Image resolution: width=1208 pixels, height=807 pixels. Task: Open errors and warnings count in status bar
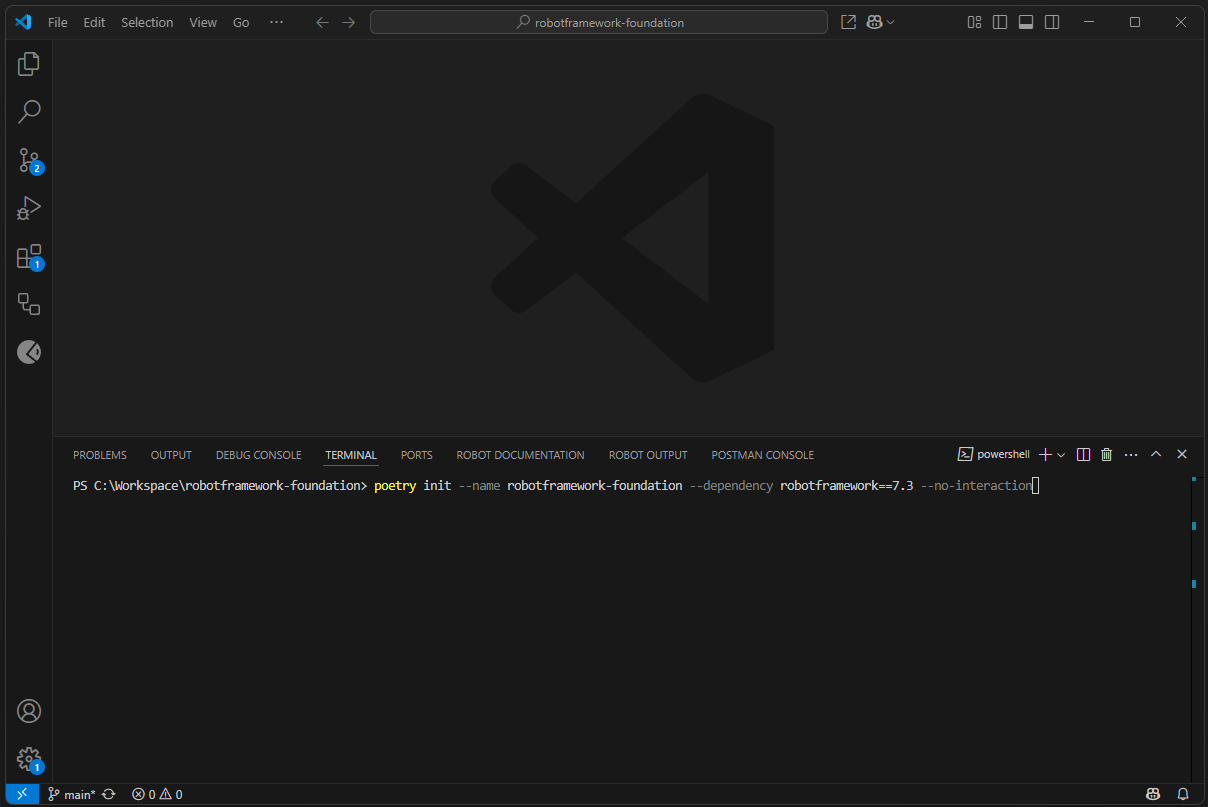157,794
